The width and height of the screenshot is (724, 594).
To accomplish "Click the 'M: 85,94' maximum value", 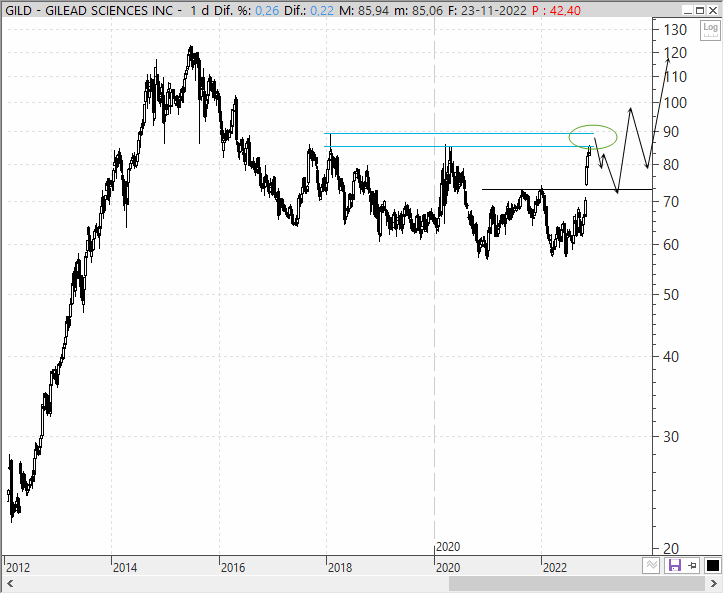I will coord(364,11).
